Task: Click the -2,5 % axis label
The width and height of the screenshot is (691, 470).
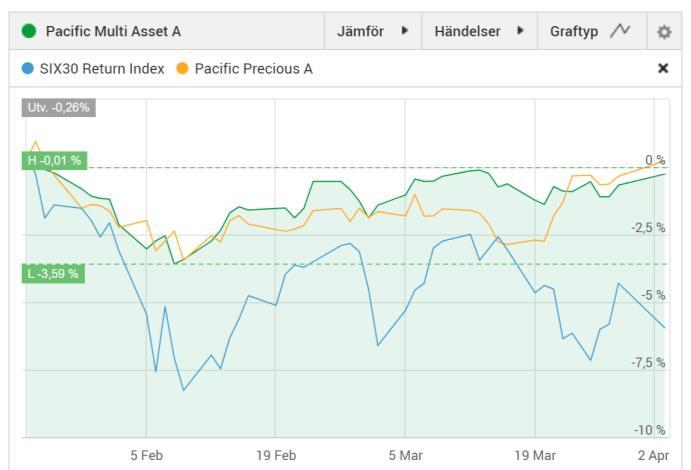Action: (x=648, y=228)
